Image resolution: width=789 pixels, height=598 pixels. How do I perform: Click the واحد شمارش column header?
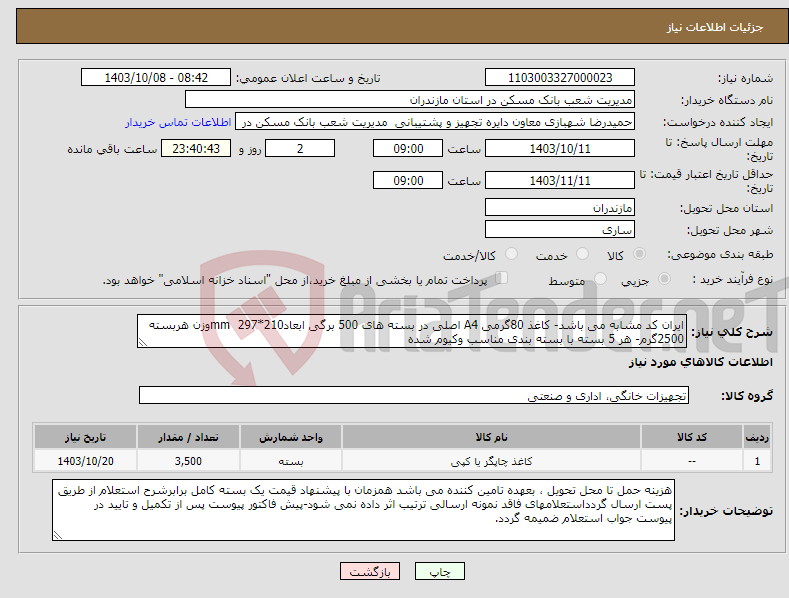click(291, 437)
